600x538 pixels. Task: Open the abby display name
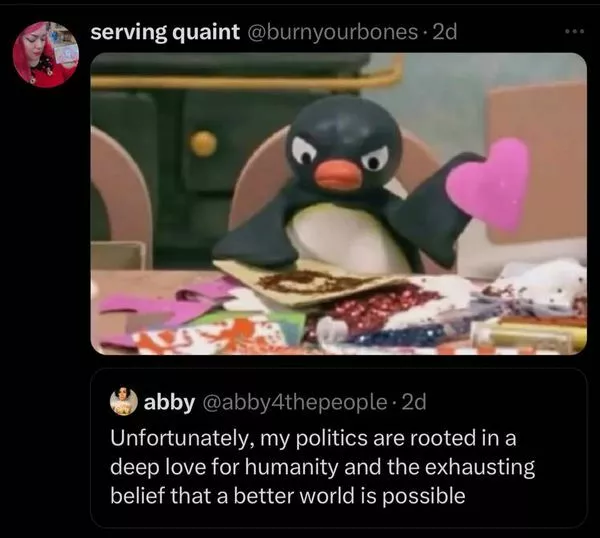point(169,402)
